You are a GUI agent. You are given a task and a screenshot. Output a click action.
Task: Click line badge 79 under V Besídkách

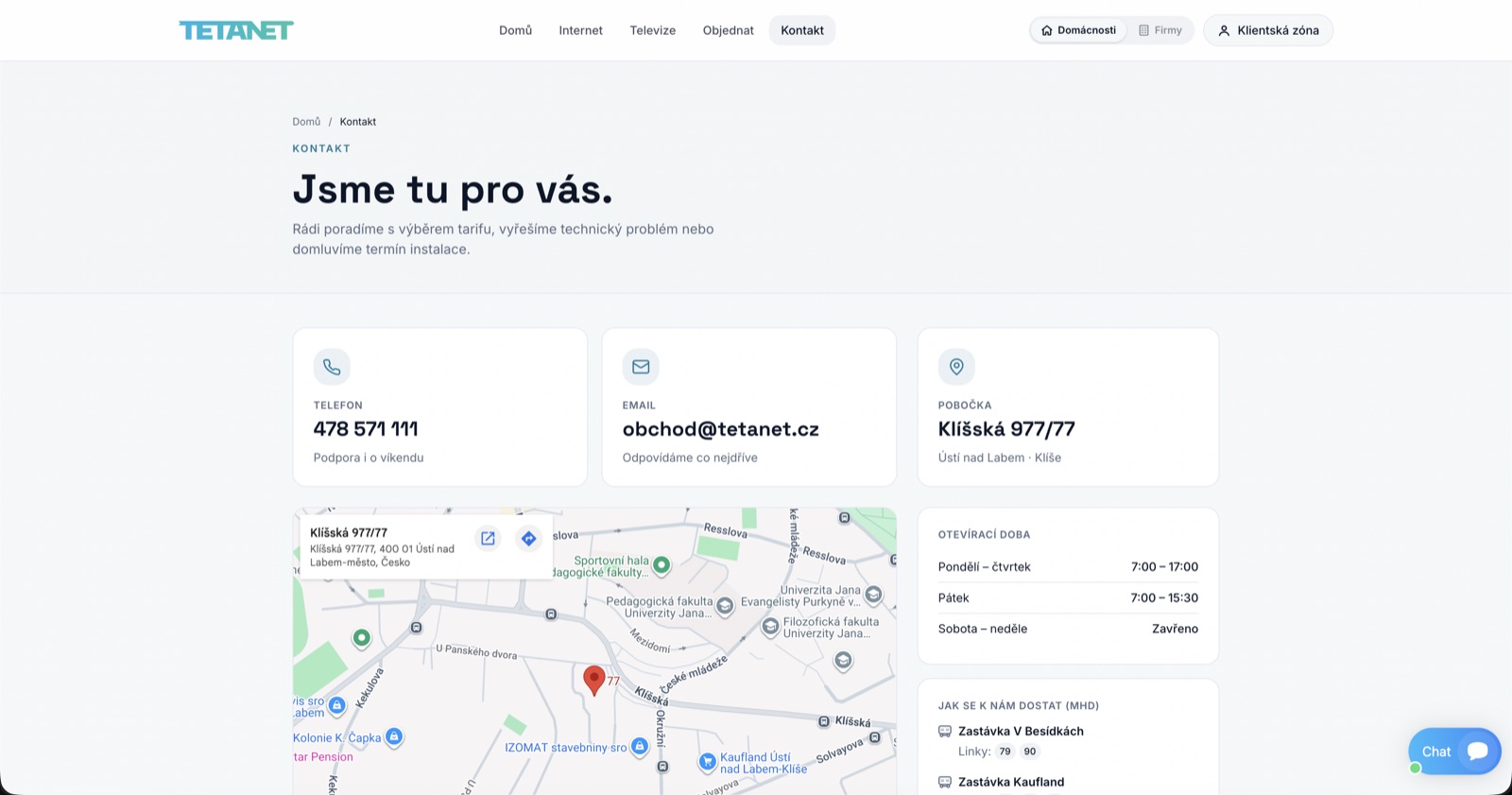1005,752
